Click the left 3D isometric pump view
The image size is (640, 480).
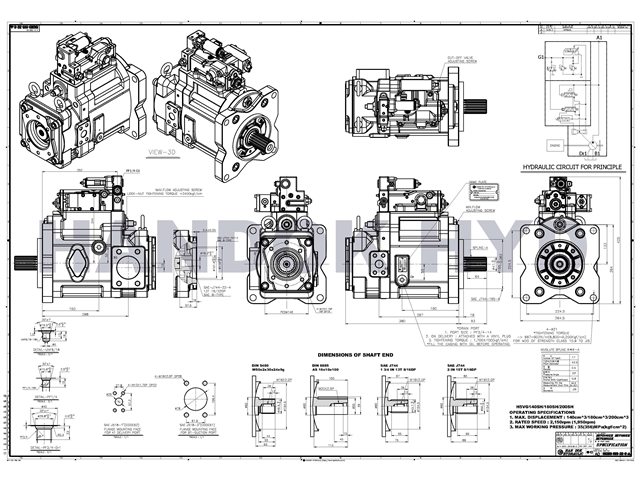coord(82,101)
